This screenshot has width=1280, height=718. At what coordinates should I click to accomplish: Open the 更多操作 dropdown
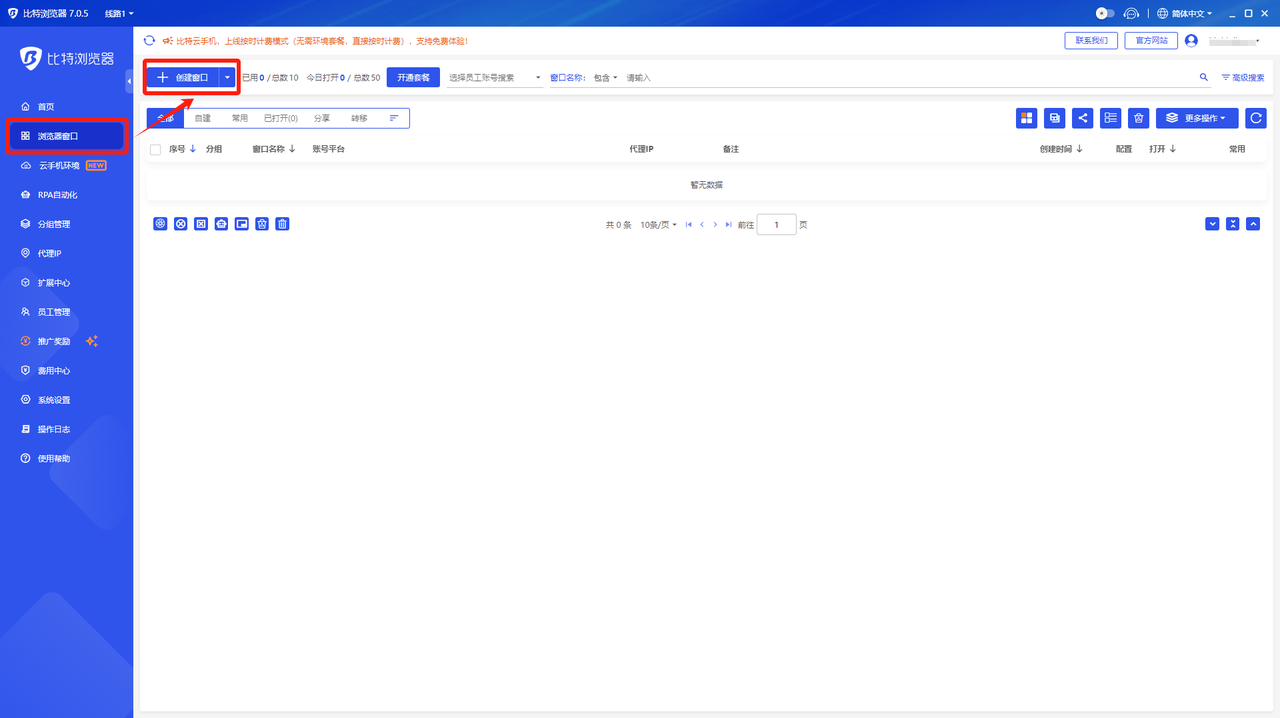click(1197, 117)
